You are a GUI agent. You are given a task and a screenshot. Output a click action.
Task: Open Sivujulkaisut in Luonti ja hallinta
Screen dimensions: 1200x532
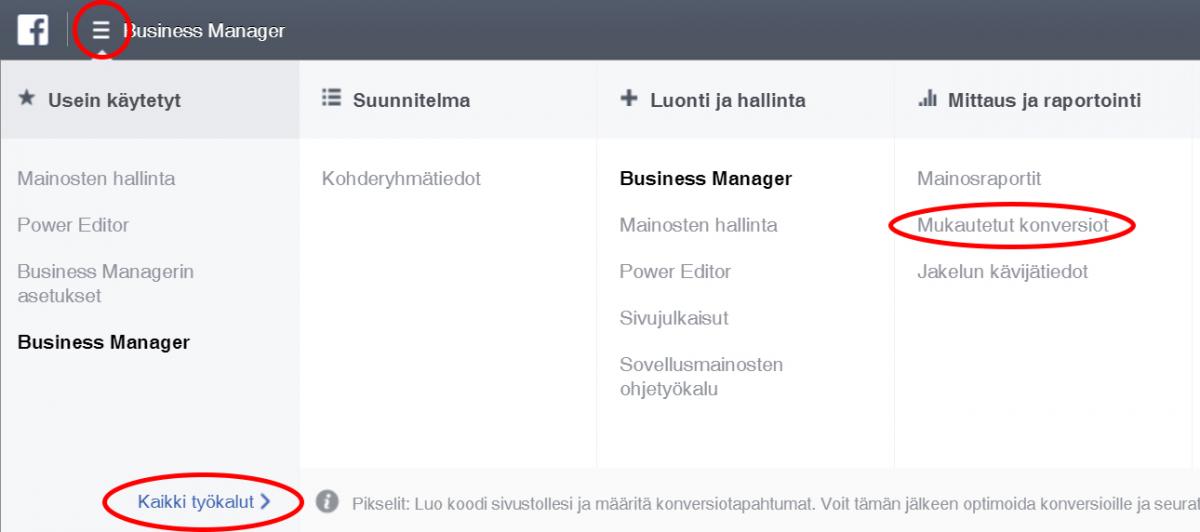(674, 318)
